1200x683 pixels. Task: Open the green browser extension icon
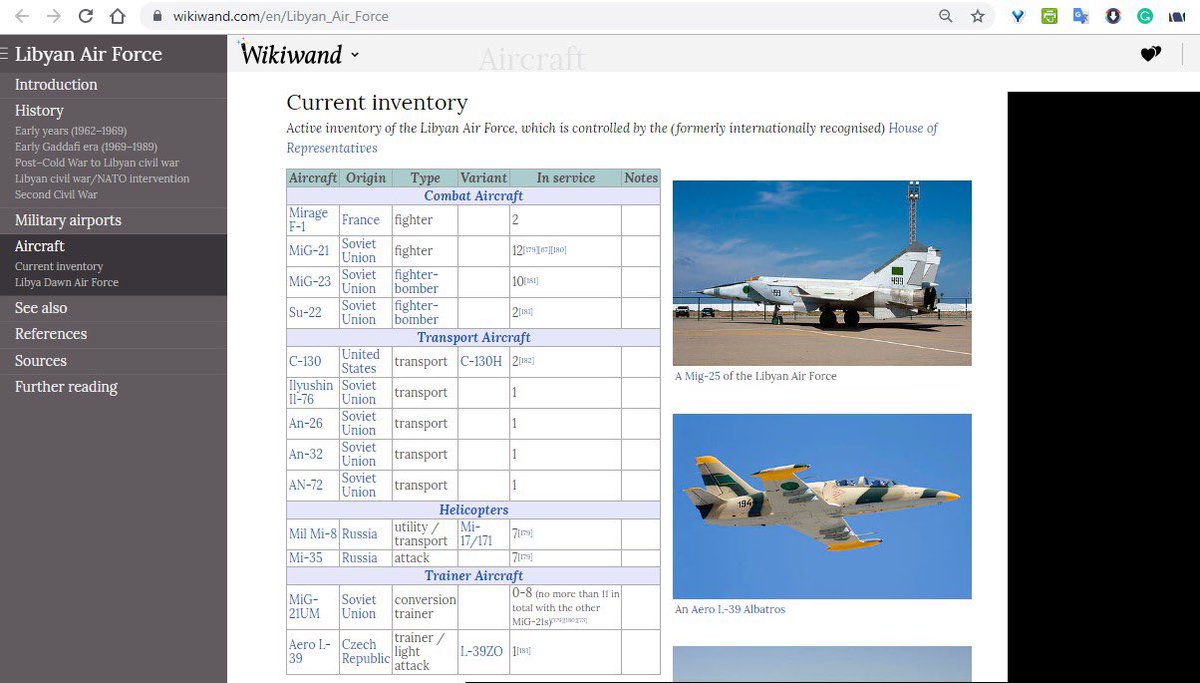point(1049,16)
